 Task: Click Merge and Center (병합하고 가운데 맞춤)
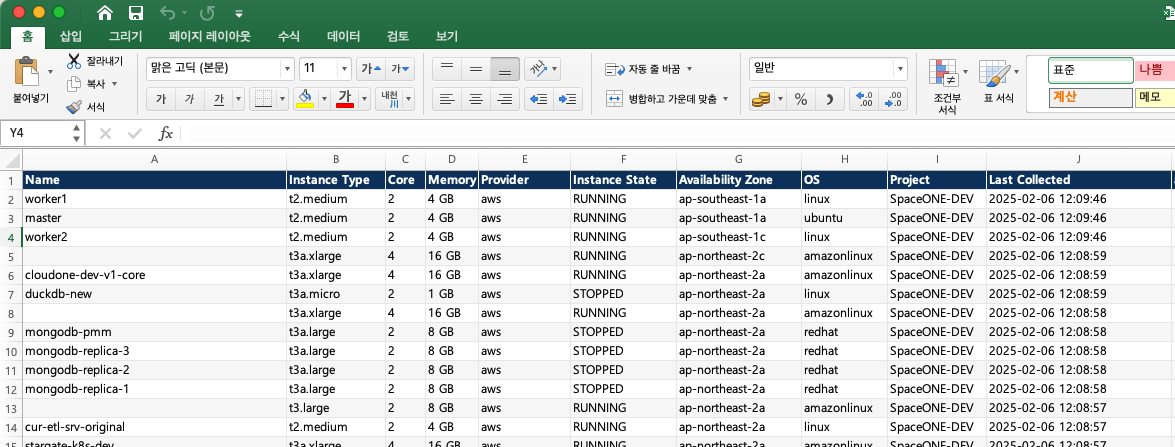coord(667,99)
